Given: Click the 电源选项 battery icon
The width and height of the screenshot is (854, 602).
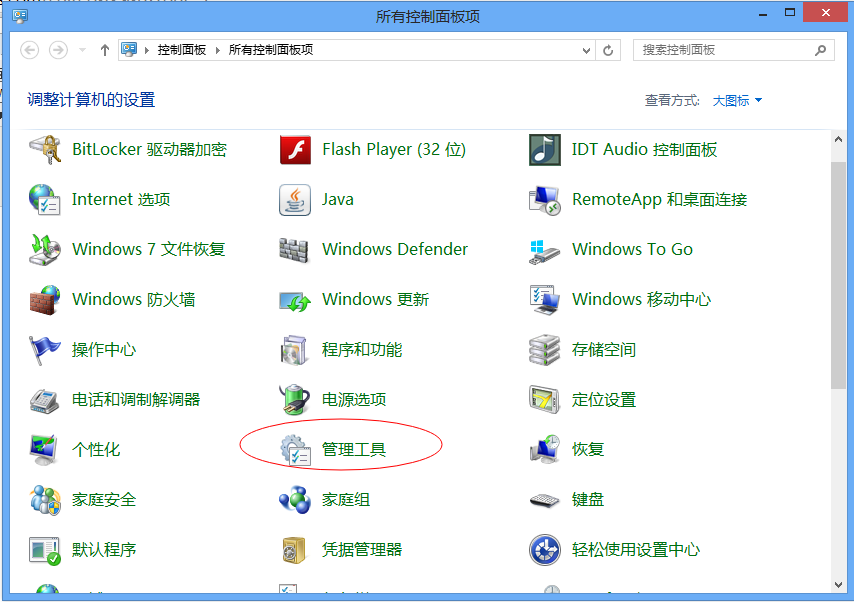Looking at the screenshot, I should (295, 399).
